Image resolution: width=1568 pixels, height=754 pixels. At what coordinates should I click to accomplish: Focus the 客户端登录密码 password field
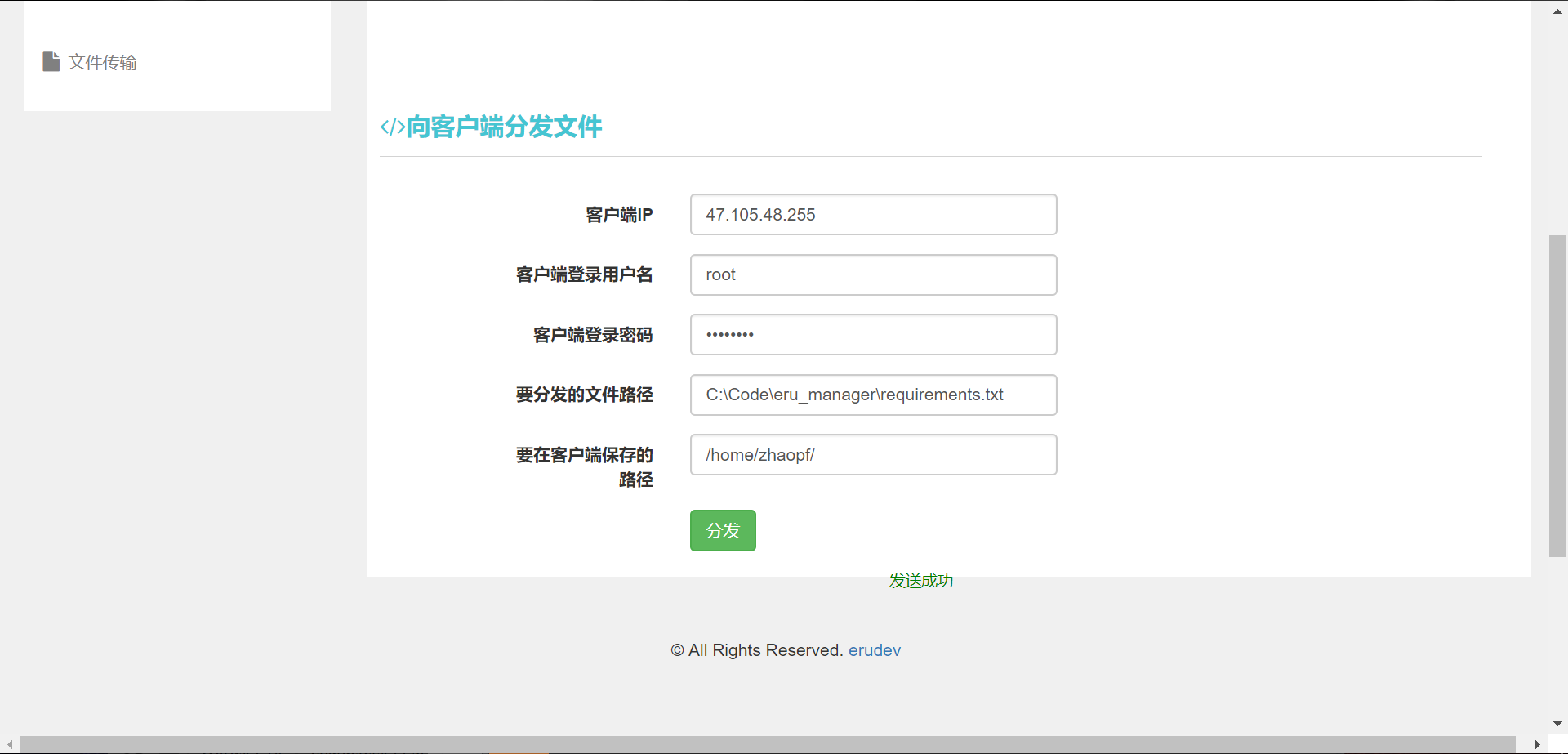(x=873, y=335)
